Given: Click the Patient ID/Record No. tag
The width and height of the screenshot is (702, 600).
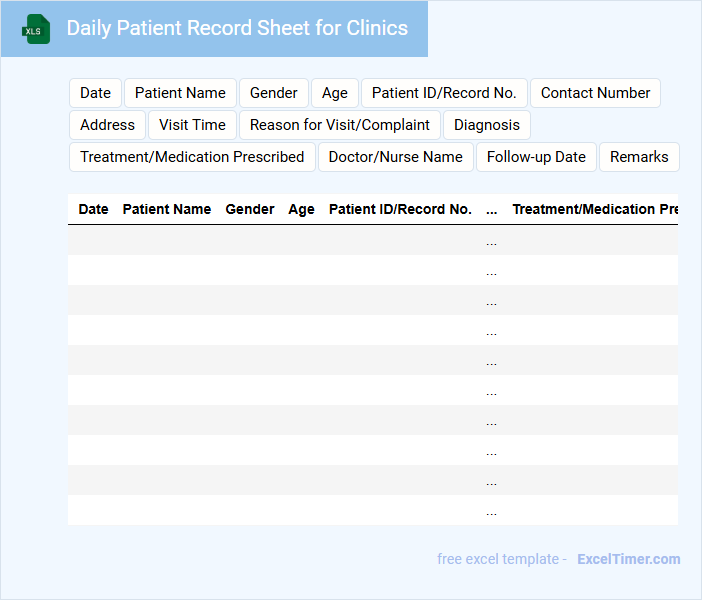Looking at the screenshot, I should pos(444,93).
